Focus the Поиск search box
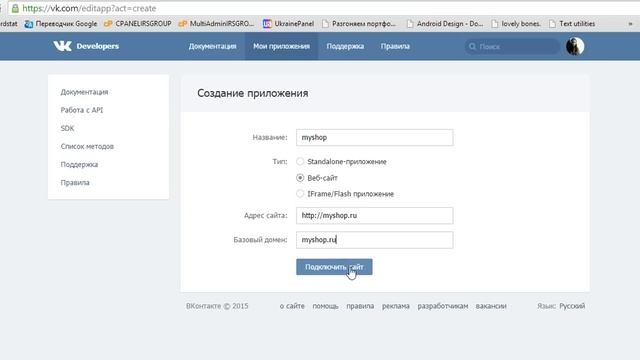 tap(512, 47)
